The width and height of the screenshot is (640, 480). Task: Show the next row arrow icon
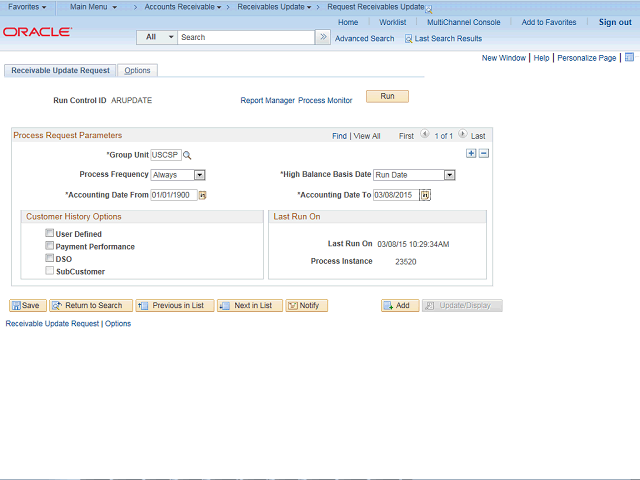click(x=462, y=134)
